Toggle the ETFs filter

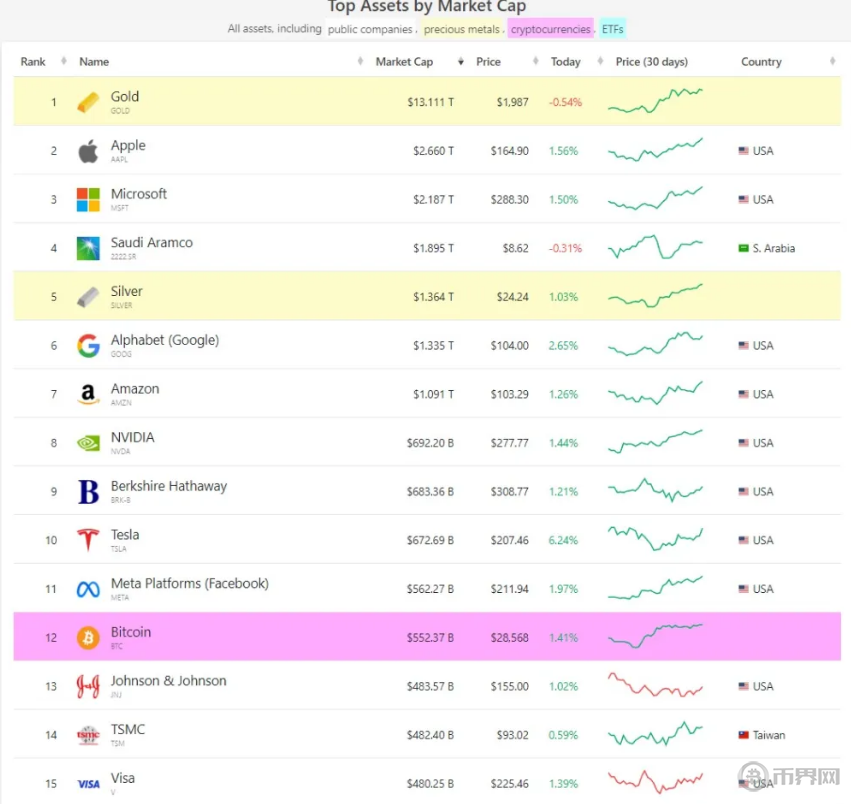613,29
